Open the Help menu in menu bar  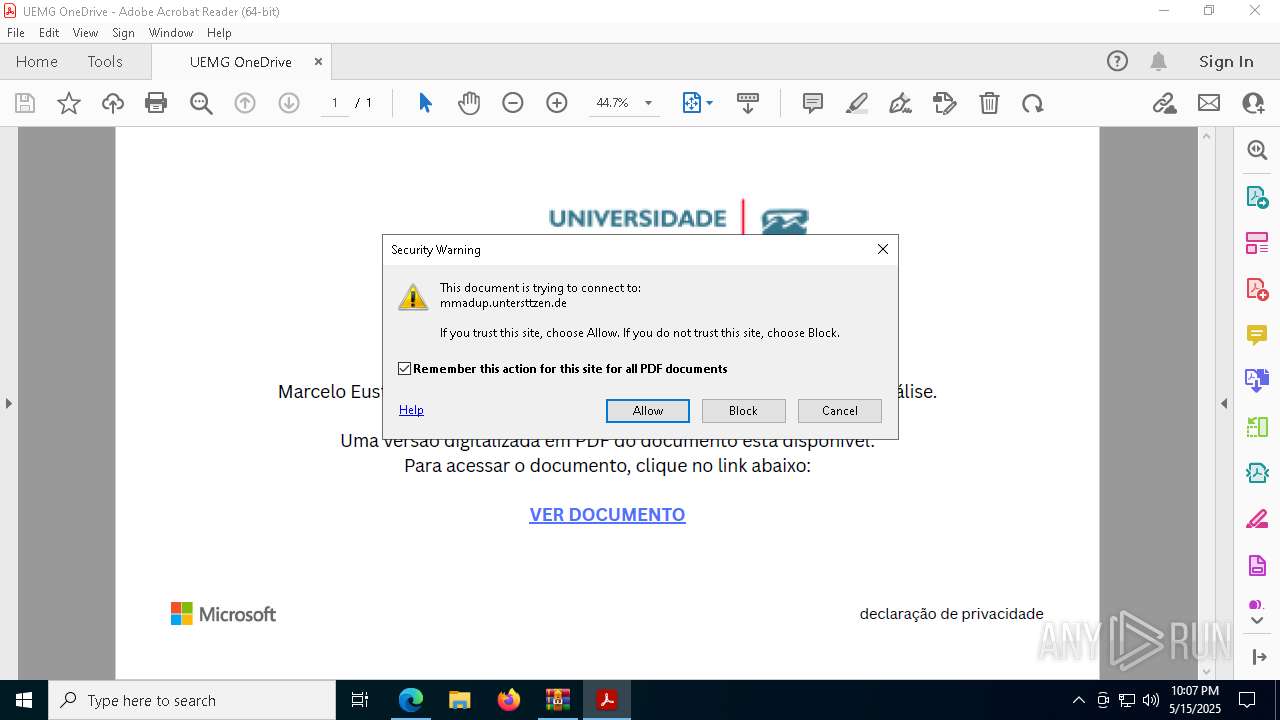219,33
